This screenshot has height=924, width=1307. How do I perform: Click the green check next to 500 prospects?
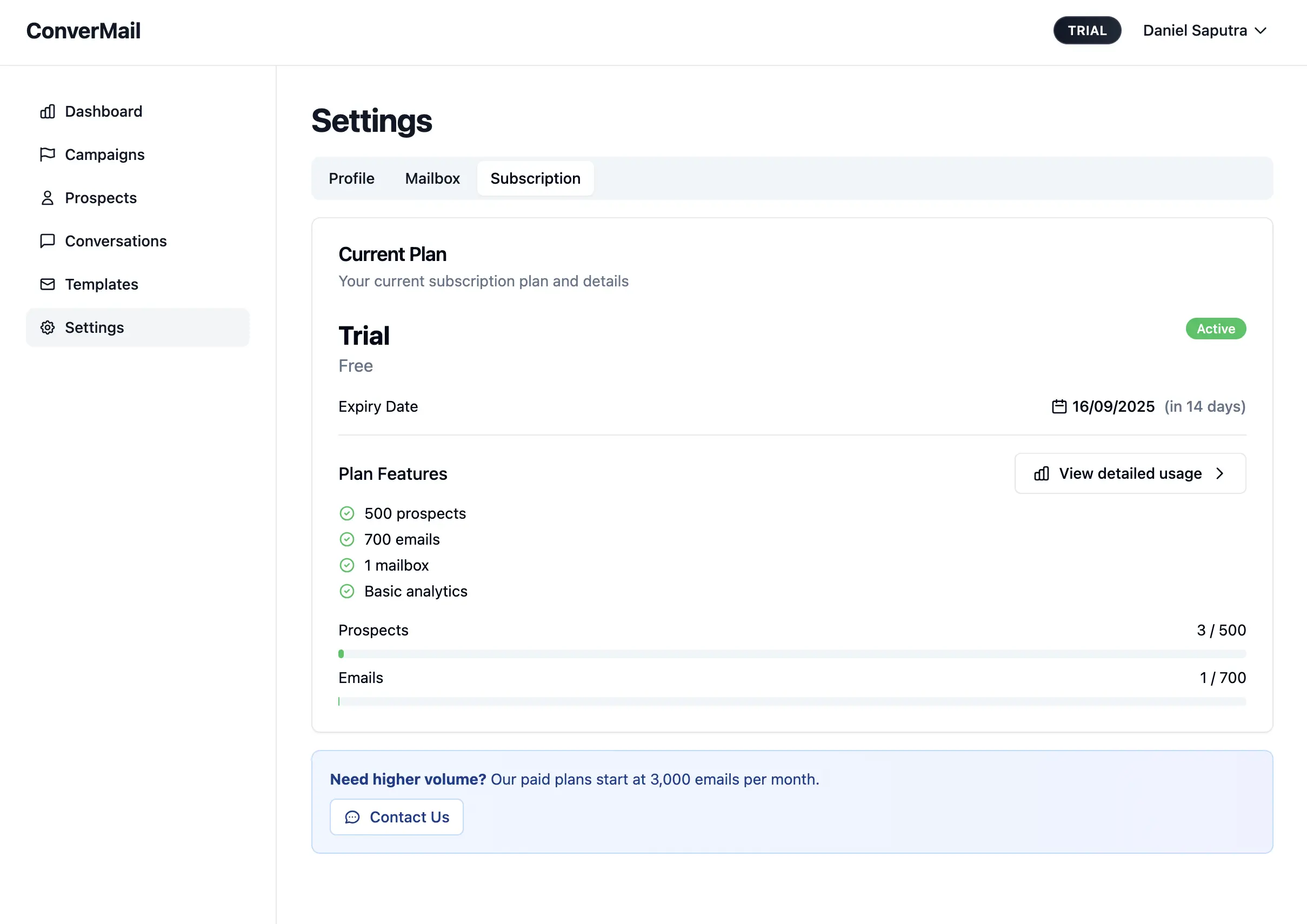pyautogui.click(x=346, y=514)
